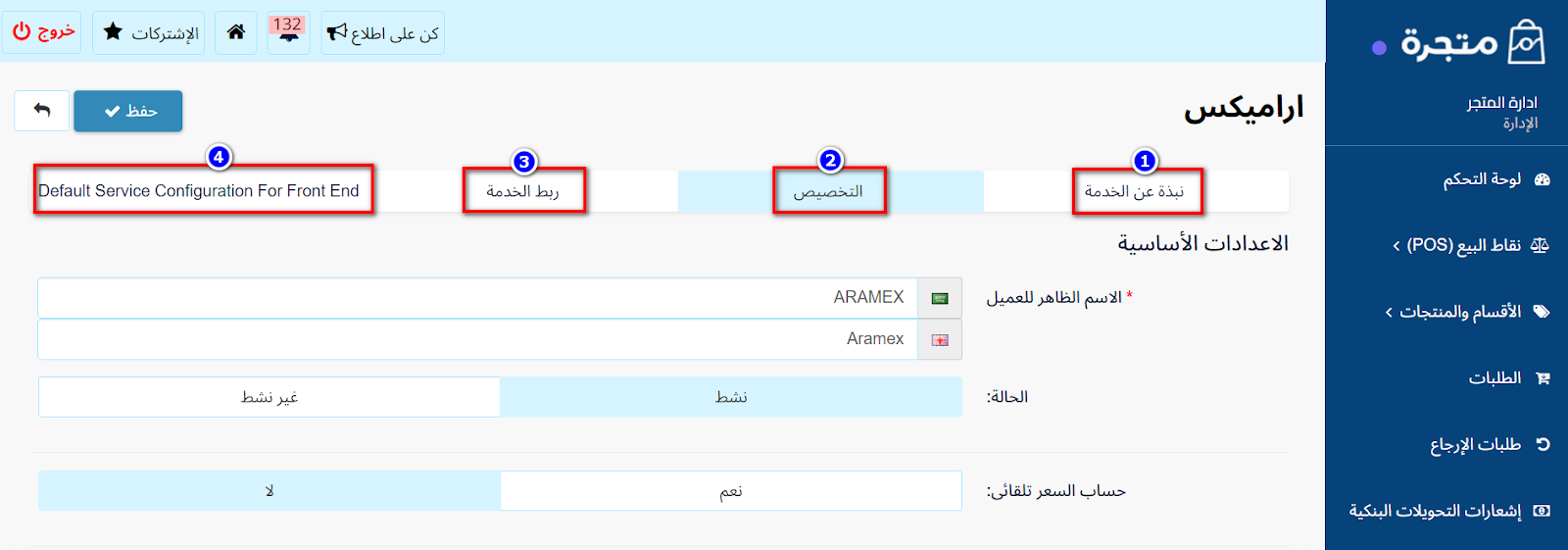Click the bank transfer money icon
Image resolution: width=1568 pixels, height=550 pixels.
1542,511
